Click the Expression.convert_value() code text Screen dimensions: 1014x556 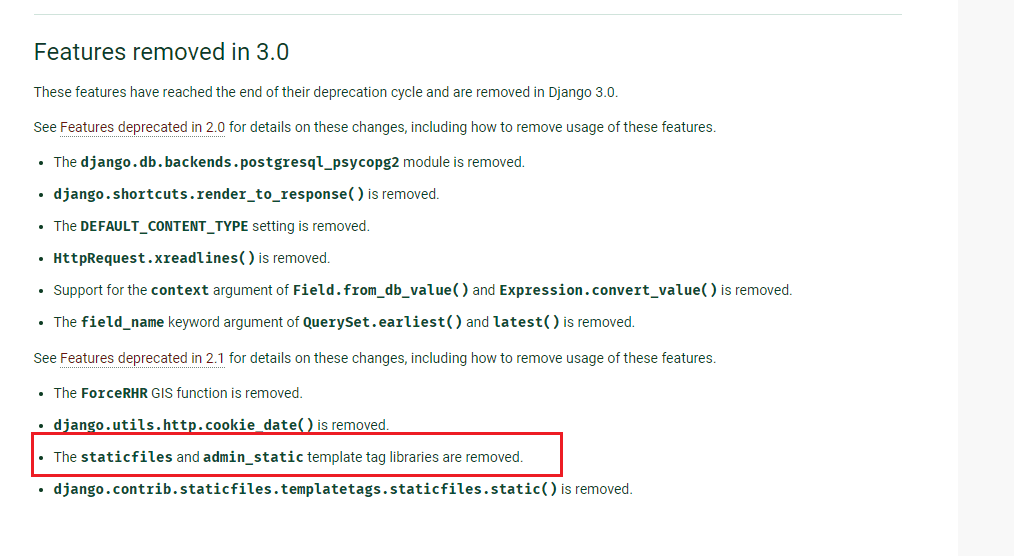coord(609,290)
